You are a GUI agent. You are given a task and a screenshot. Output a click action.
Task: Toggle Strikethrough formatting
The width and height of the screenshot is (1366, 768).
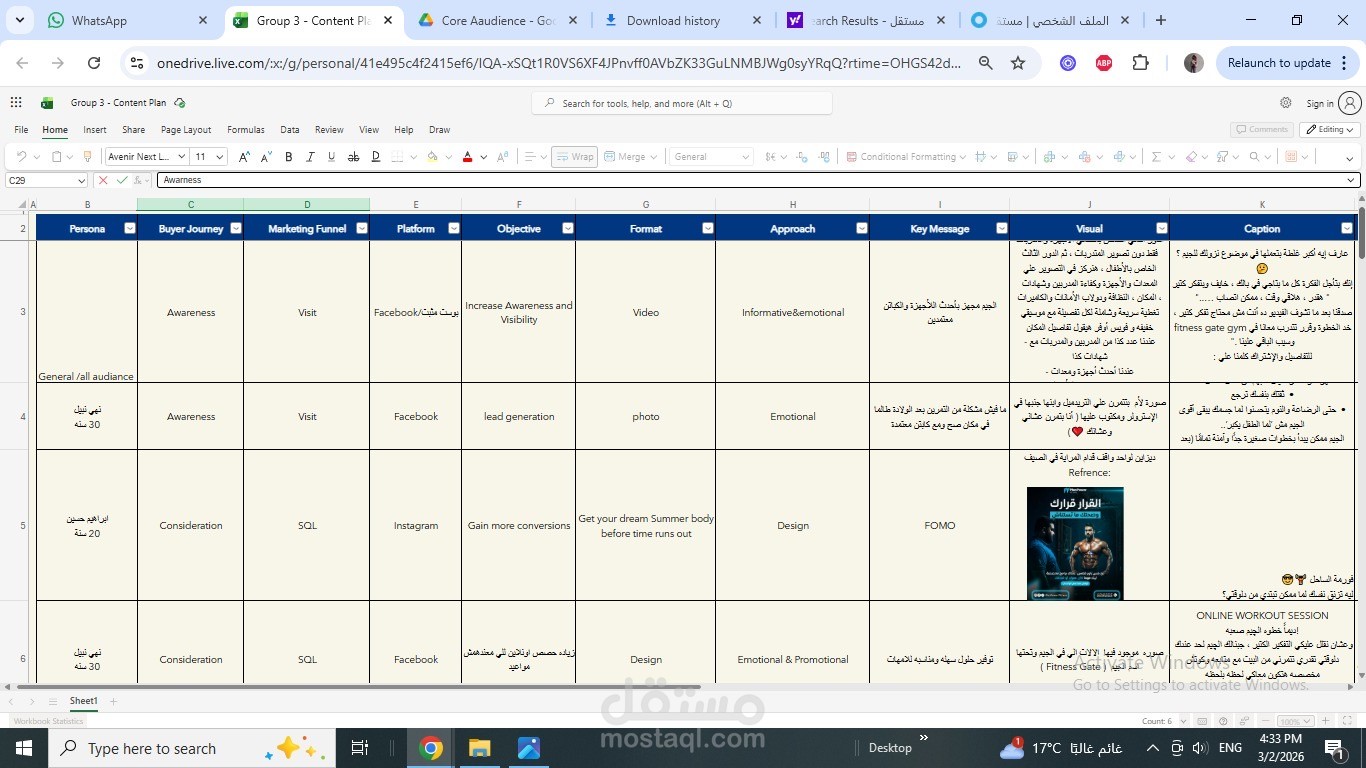click(x=353, y=156)
